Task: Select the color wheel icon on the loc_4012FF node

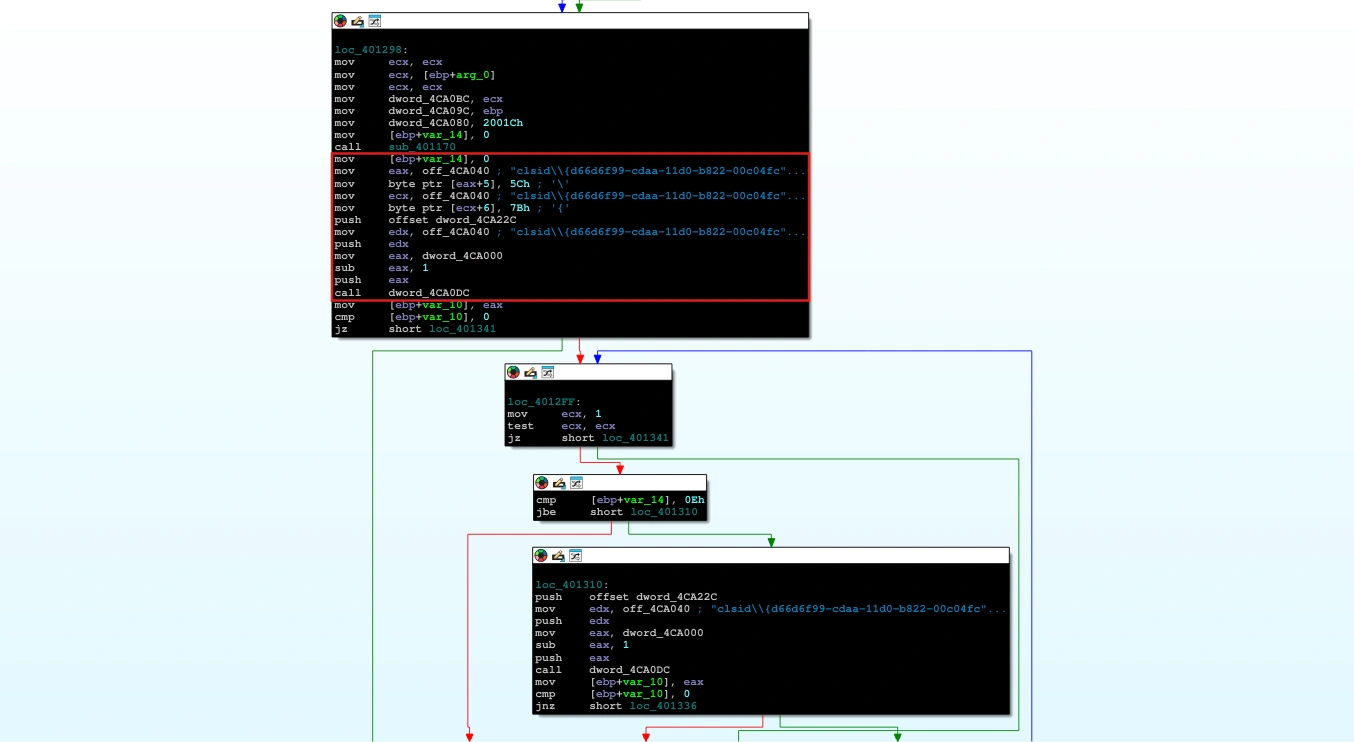Action: pyautogui.click(x=513, y=372)
